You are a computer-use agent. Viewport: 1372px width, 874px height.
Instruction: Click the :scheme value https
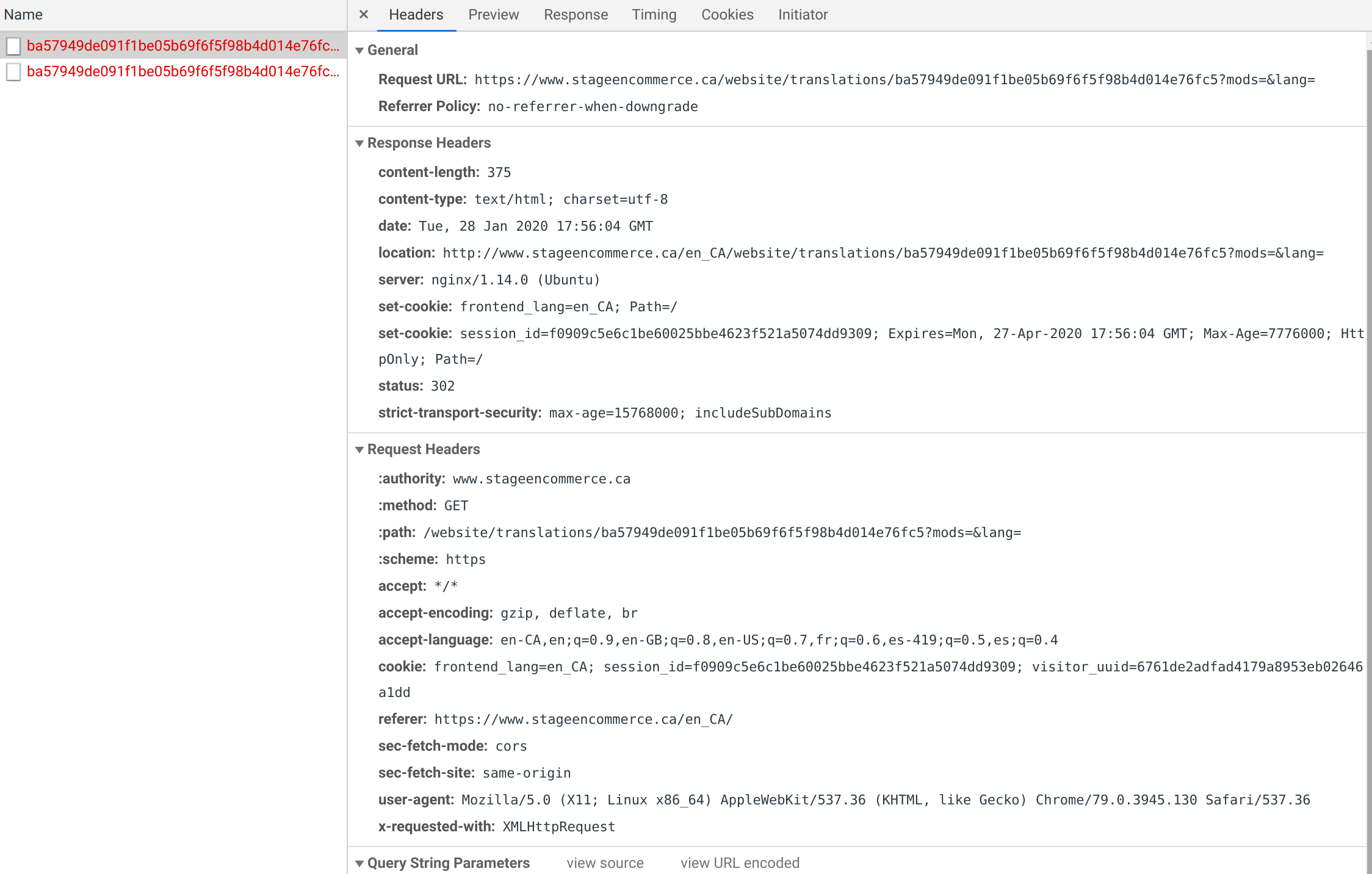point(466,560)
